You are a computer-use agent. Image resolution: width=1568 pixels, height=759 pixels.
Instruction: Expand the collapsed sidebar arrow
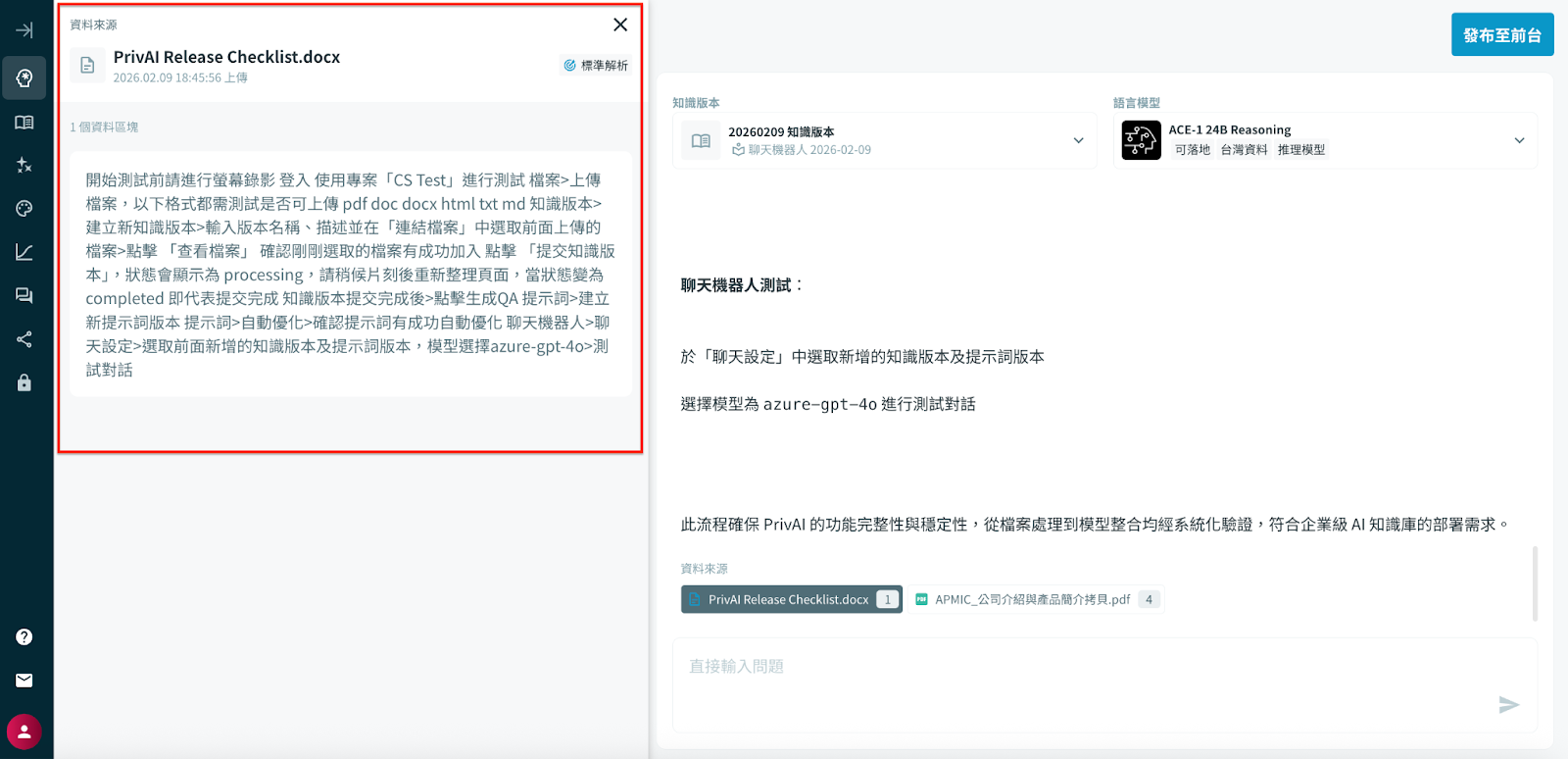(x=24, y=30)
